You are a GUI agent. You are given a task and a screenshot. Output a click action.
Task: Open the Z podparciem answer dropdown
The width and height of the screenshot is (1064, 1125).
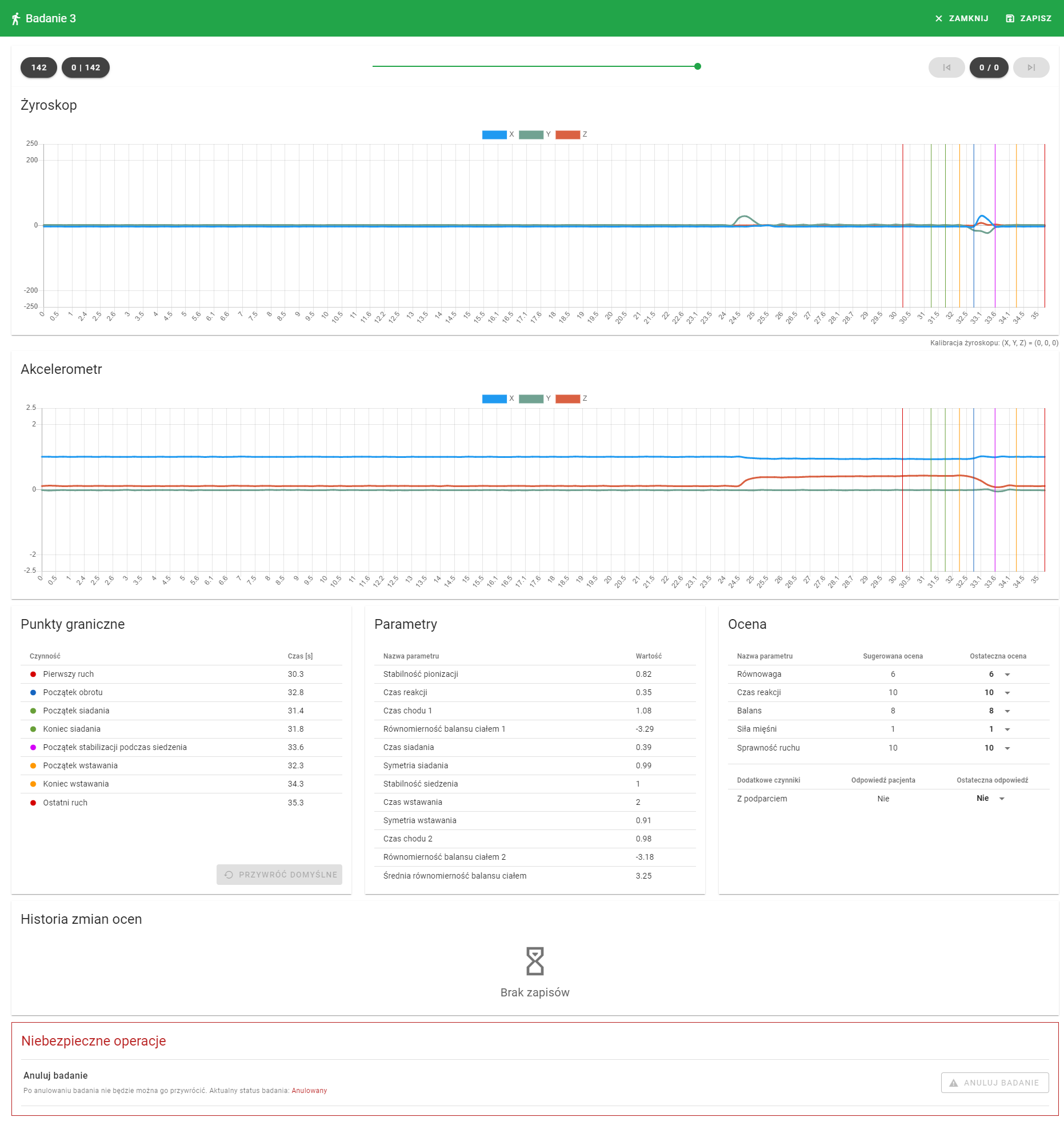tap(1001, 799)
